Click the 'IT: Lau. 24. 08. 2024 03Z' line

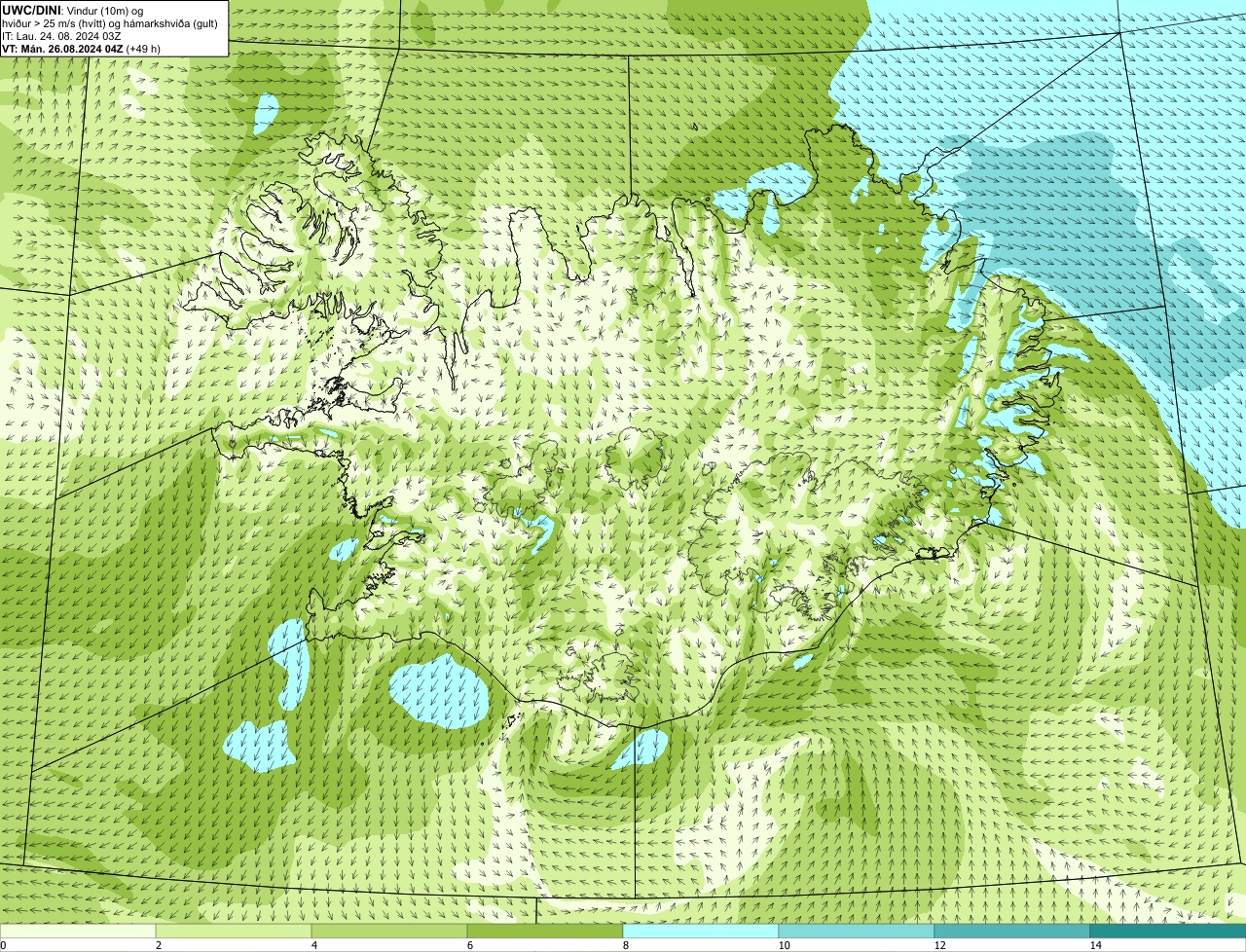coord(61,36)
